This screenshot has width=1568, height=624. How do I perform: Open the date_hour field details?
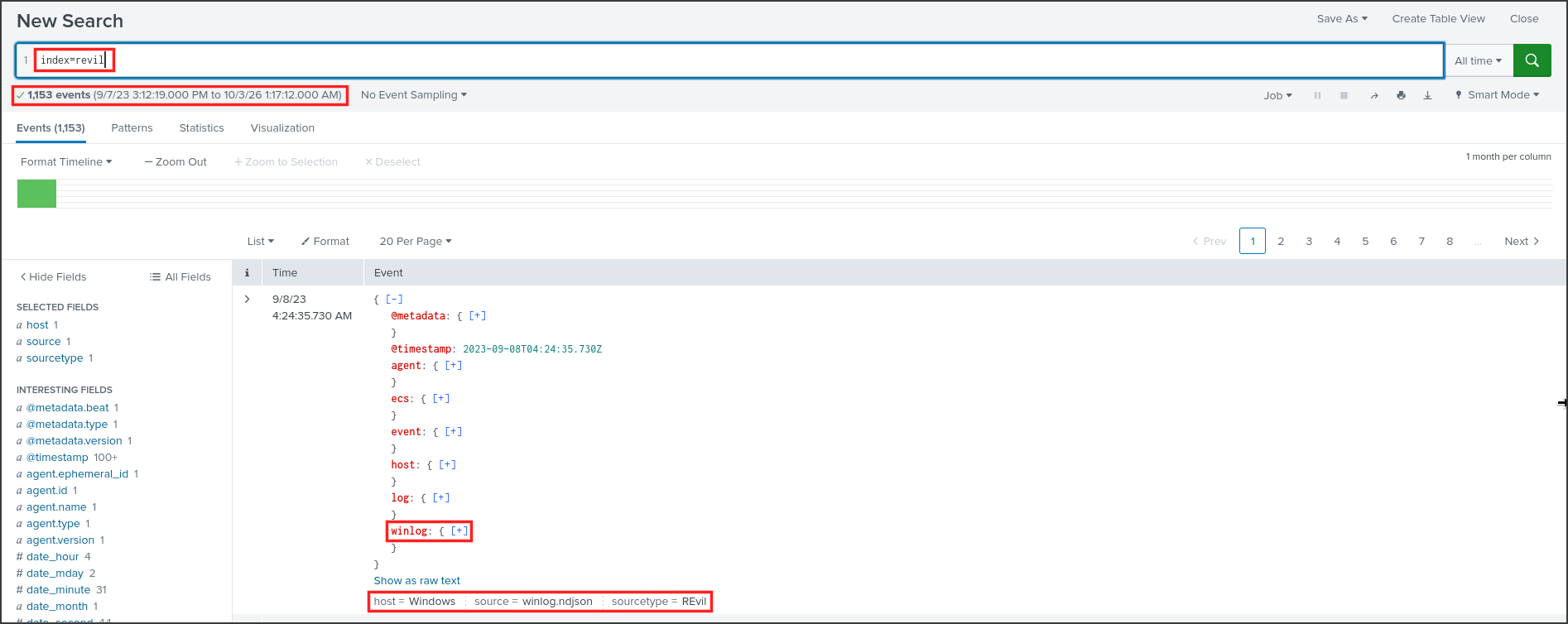click(53, 556)
